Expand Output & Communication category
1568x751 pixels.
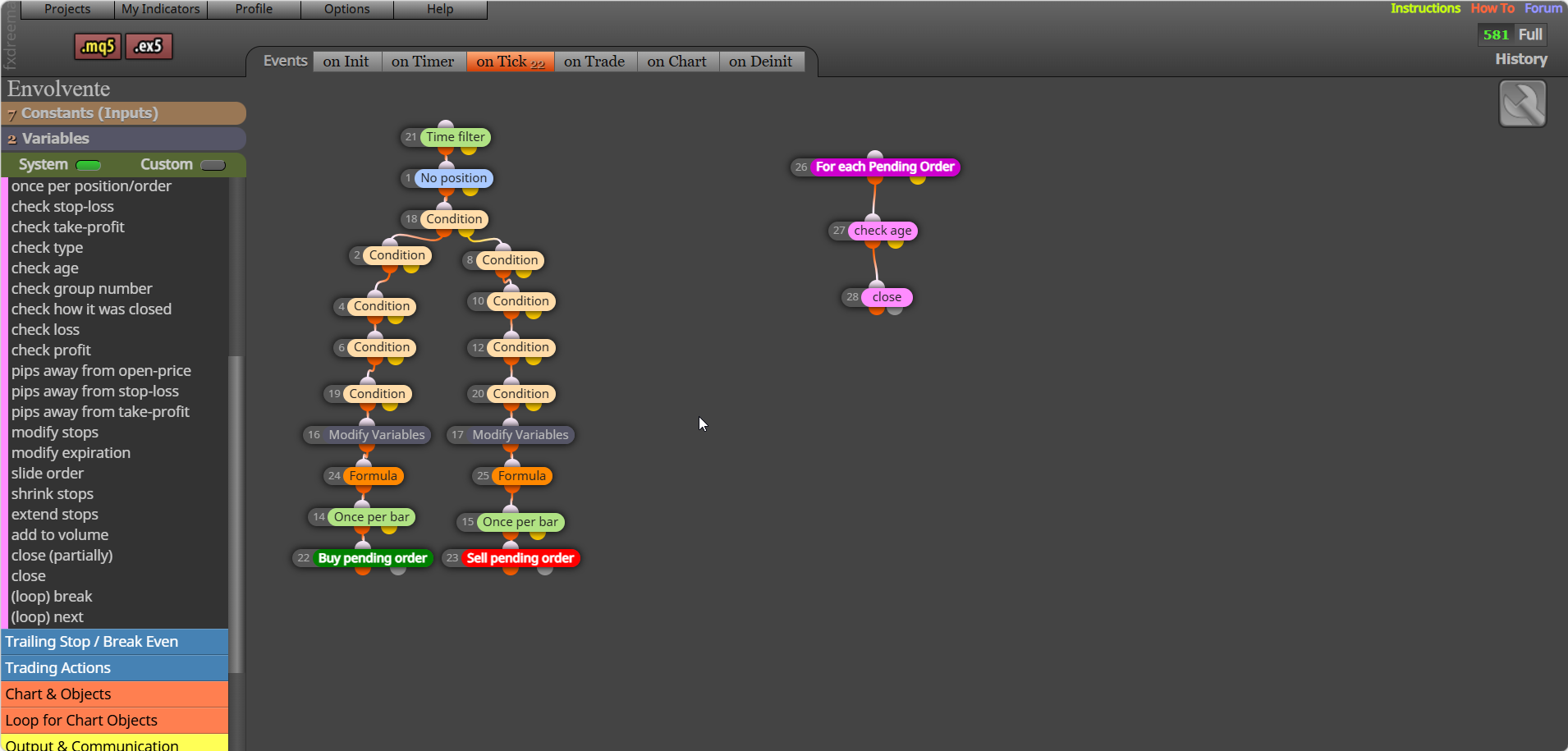(114, 744)
